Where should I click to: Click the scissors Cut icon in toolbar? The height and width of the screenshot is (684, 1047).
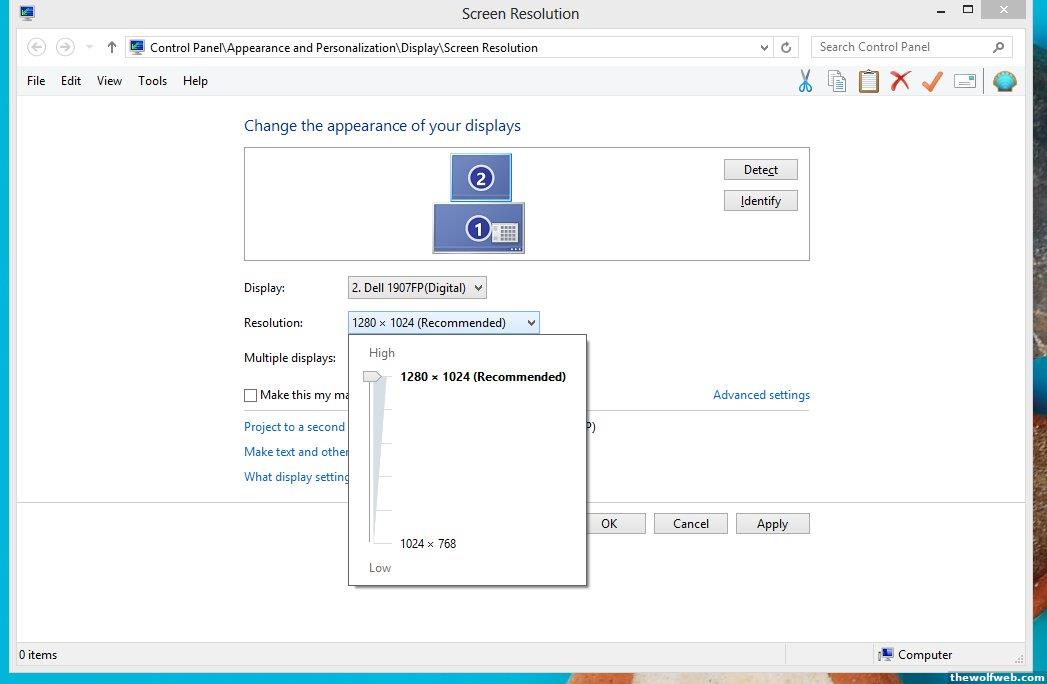click(x=805, y=82)
